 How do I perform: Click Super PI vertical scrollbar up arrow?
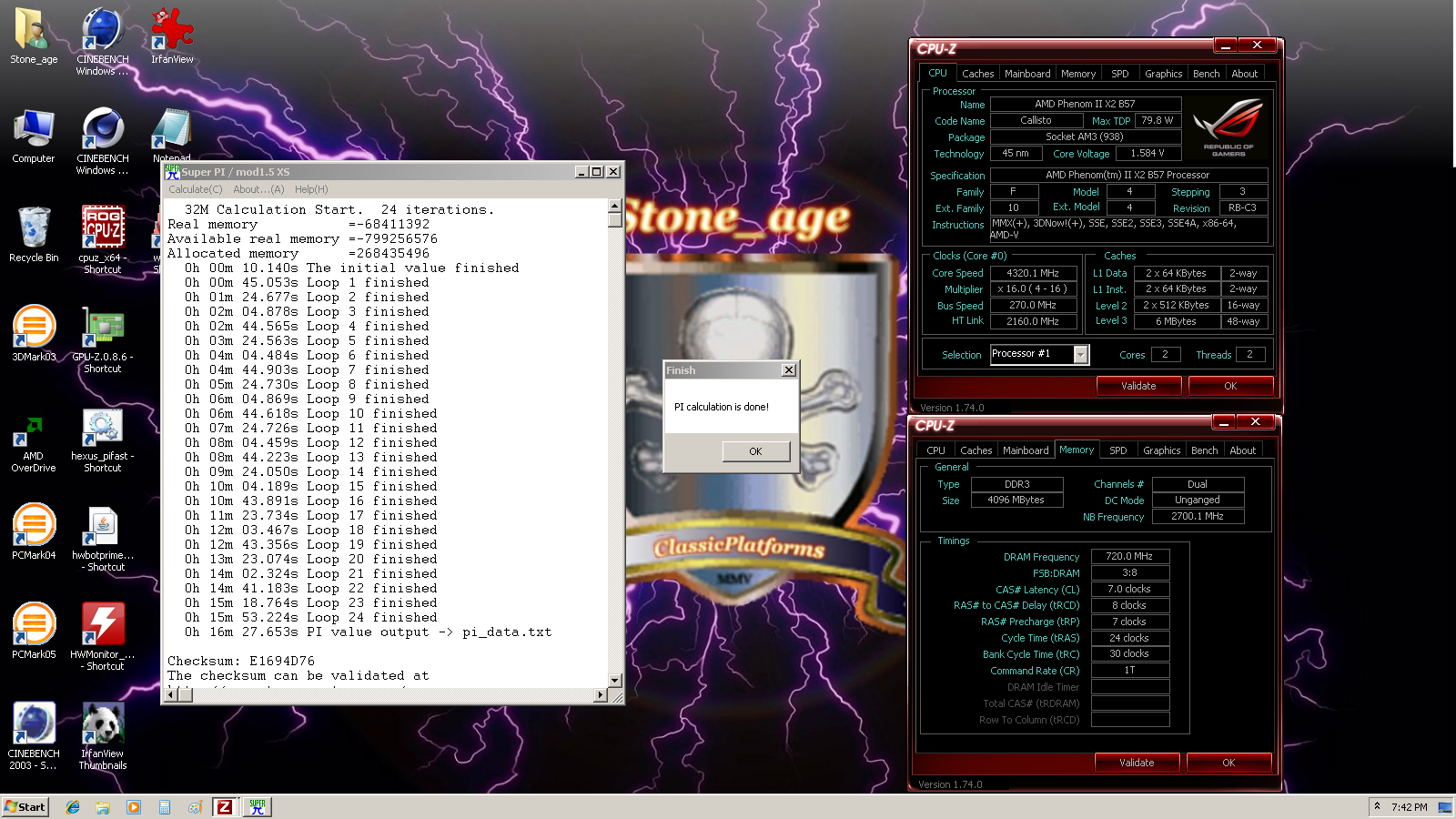pos(615,206)
